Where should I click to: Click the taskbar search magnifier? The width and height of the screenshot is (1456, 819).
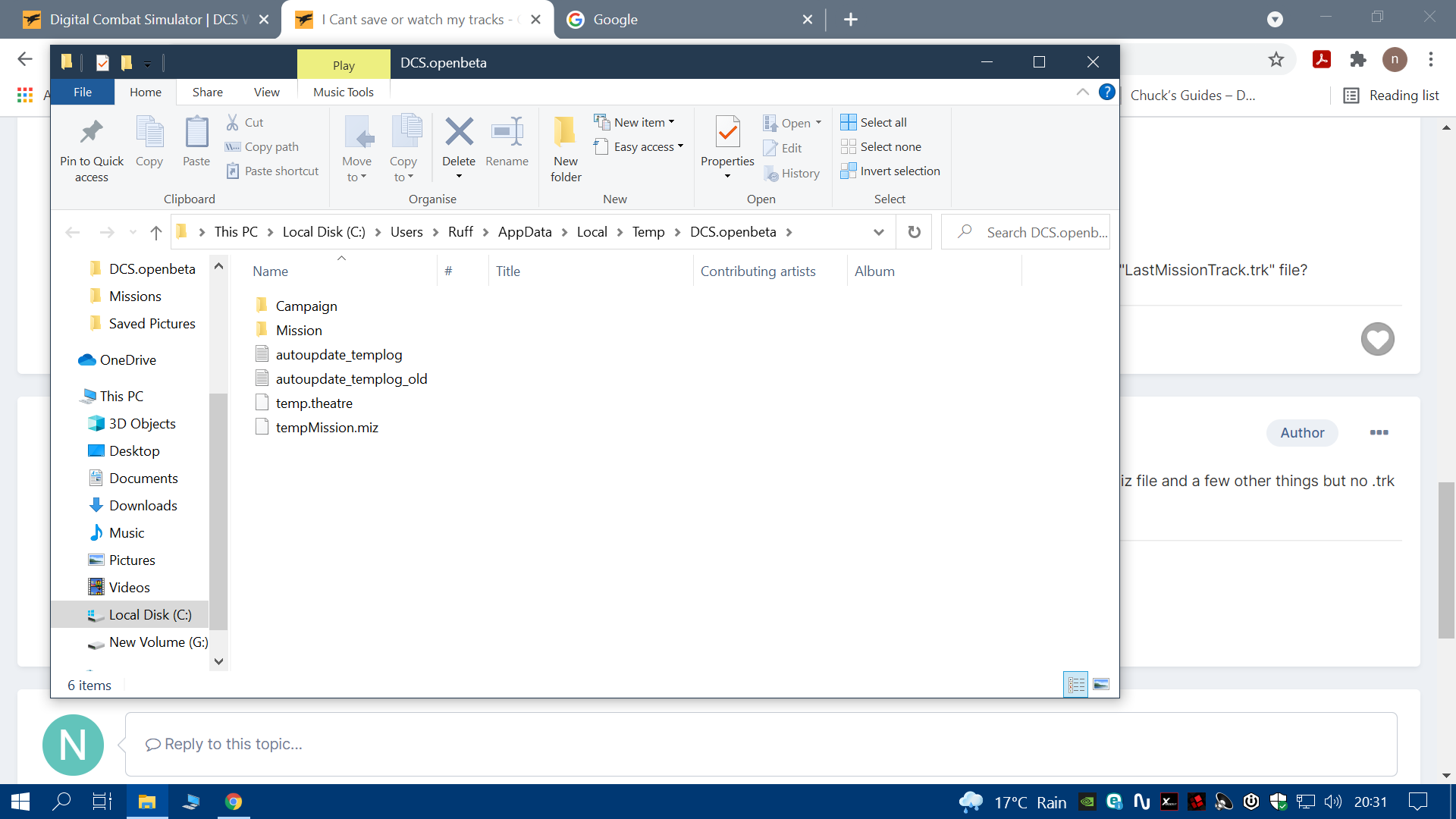click(61, 802)
